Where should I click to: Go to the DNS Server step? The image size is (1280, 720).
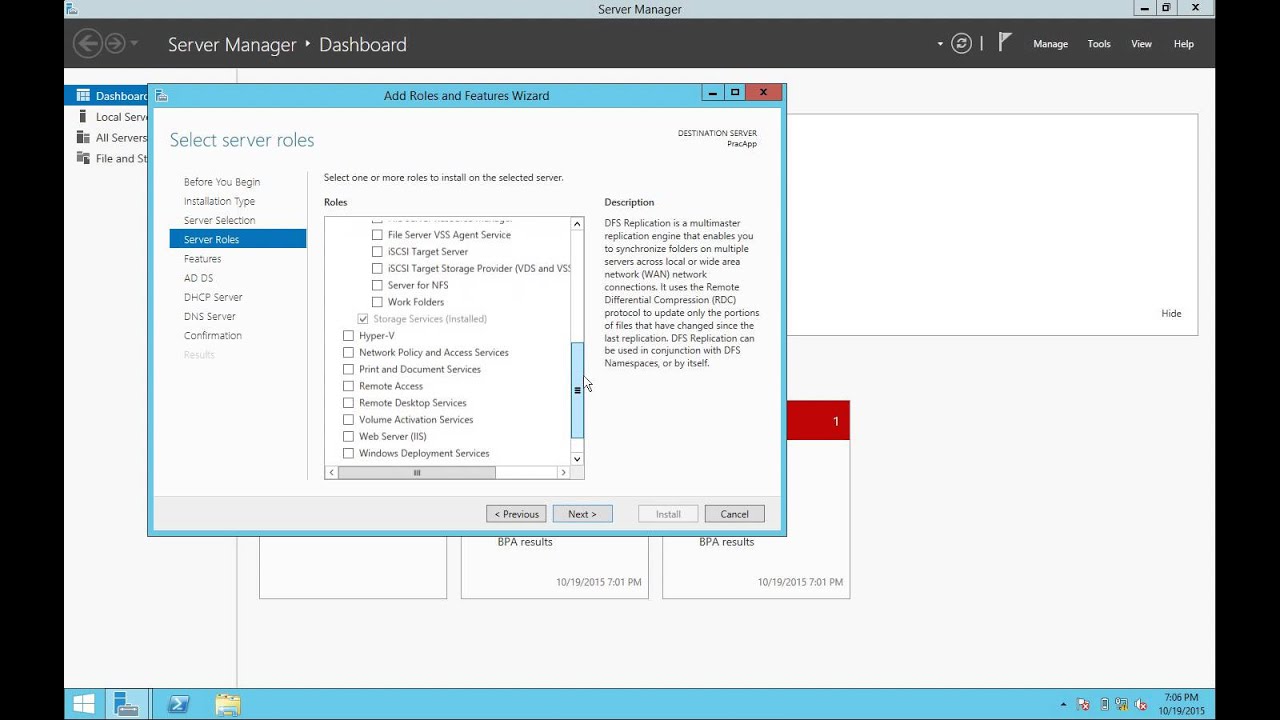210,316
